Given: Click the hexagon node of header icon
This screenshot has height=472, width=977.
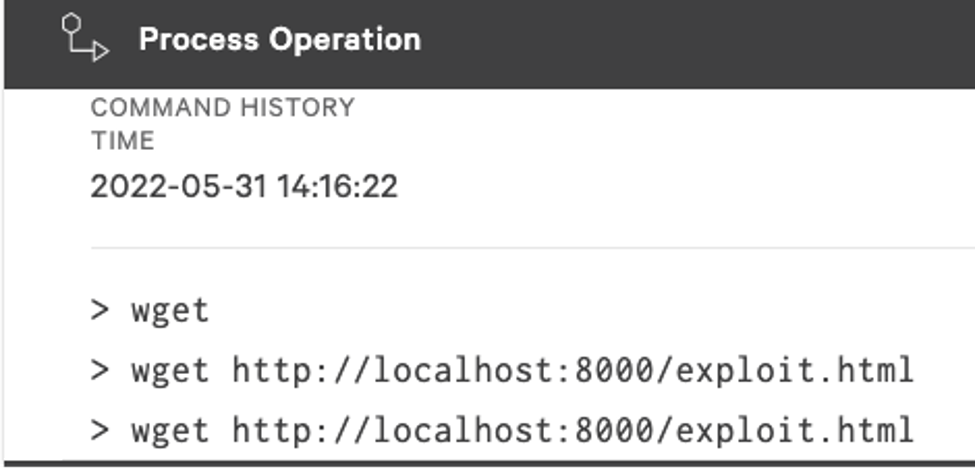Looking at the screenshot, I should (x=72, y=24).
